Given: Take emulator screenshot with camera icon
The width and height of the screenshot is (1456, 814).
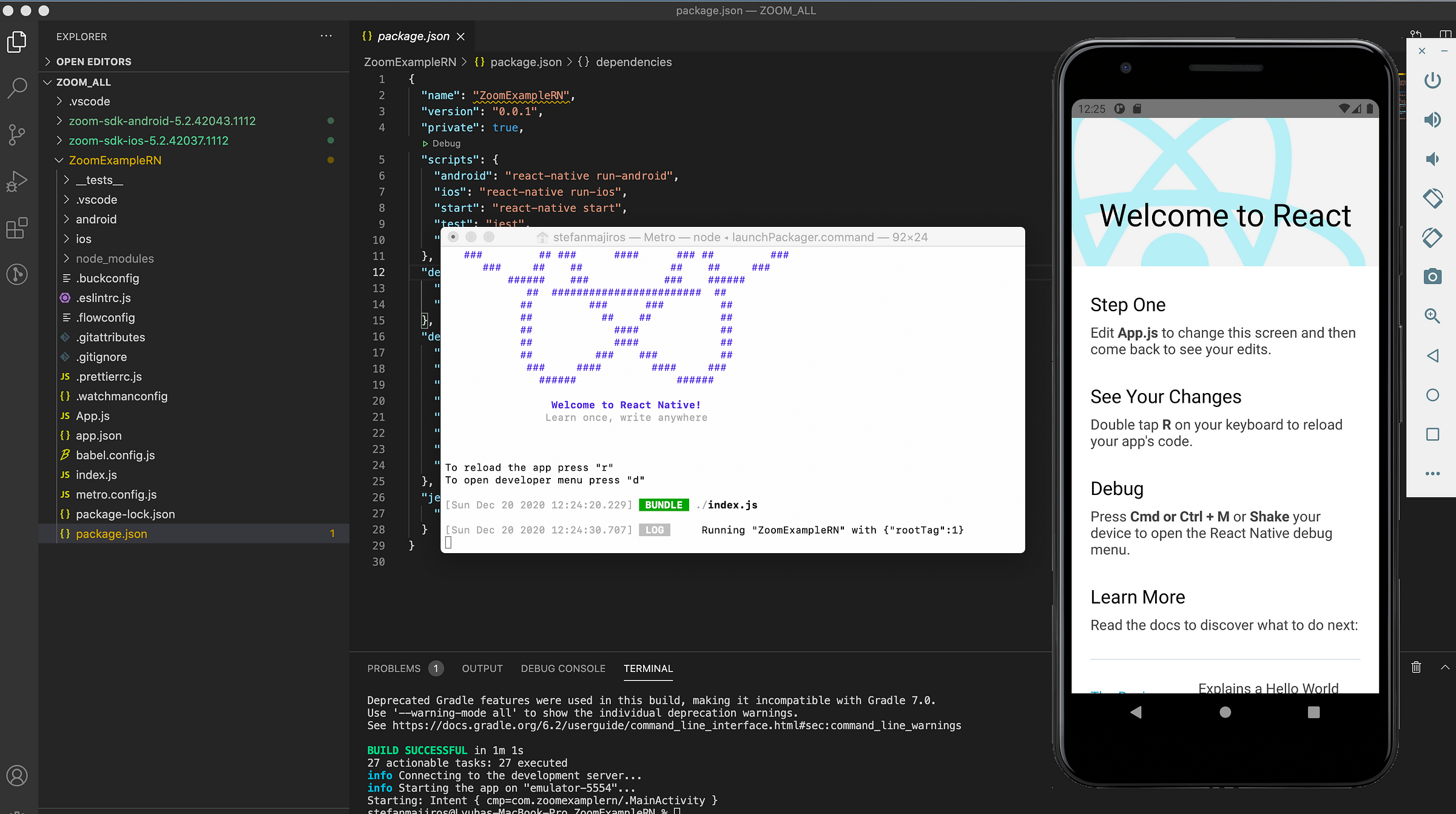Looking at the screenshot, I should (x=1432, y=277).
